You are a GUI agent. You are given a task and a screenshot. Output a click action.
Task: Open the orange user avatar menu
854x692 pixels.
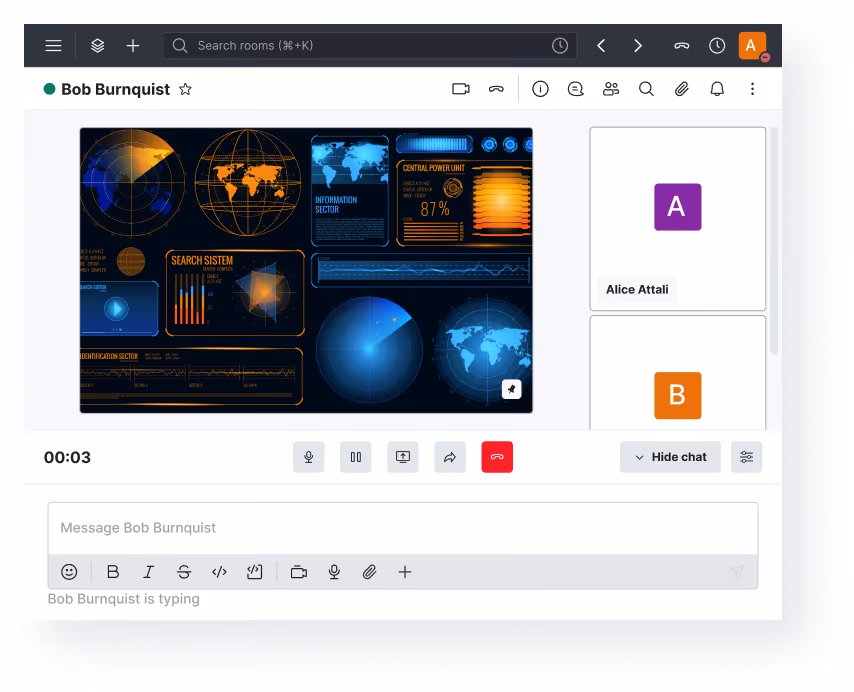coord(752,46)
